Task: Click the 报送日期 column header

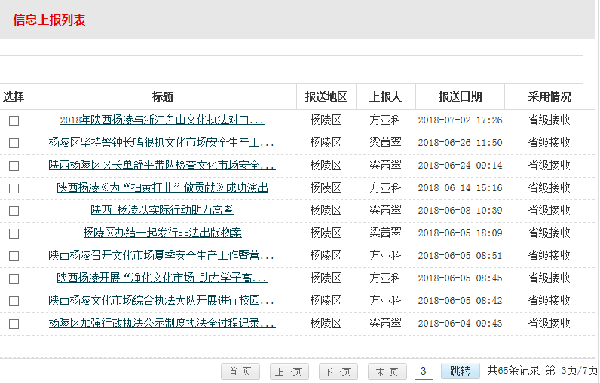Action: pos(460,97)
